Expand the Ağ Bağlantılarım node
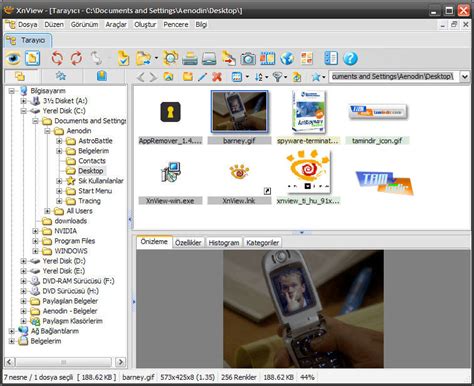 (12, 331)
